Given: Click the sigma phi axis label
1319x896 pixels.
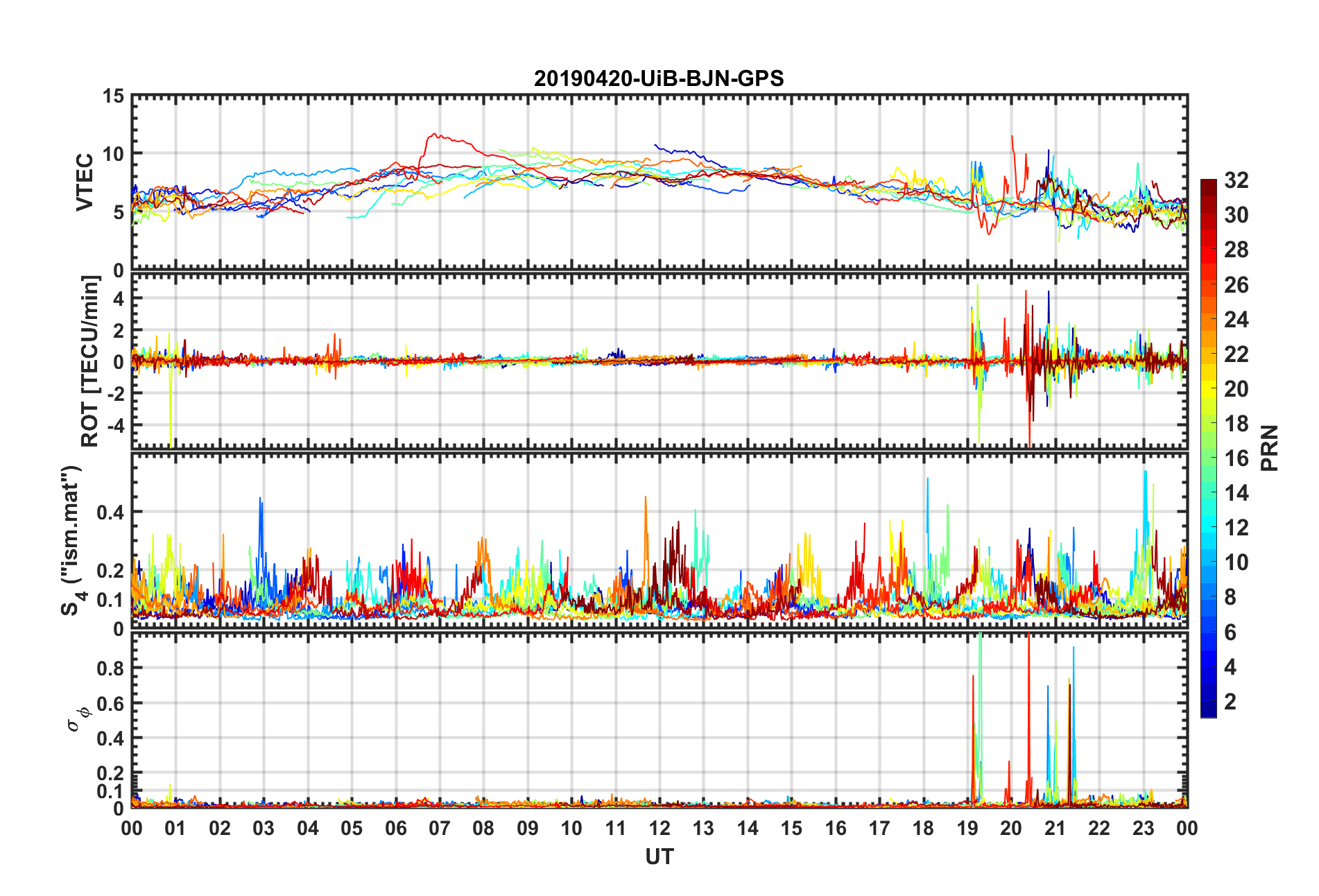Looking at the screenshot, I should point(78,718).
